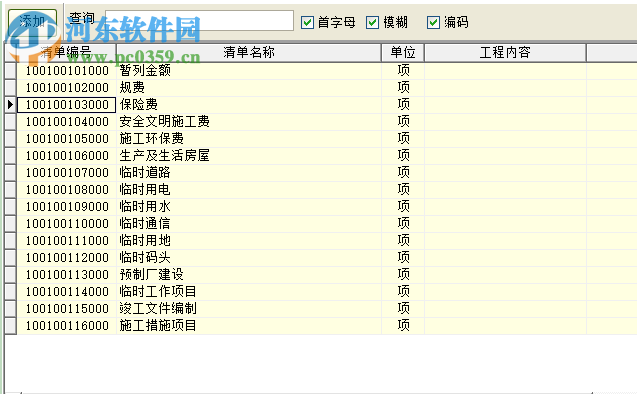Select cell 100100101000
This screenshot has height=394, width=637.
click(67, 71)
